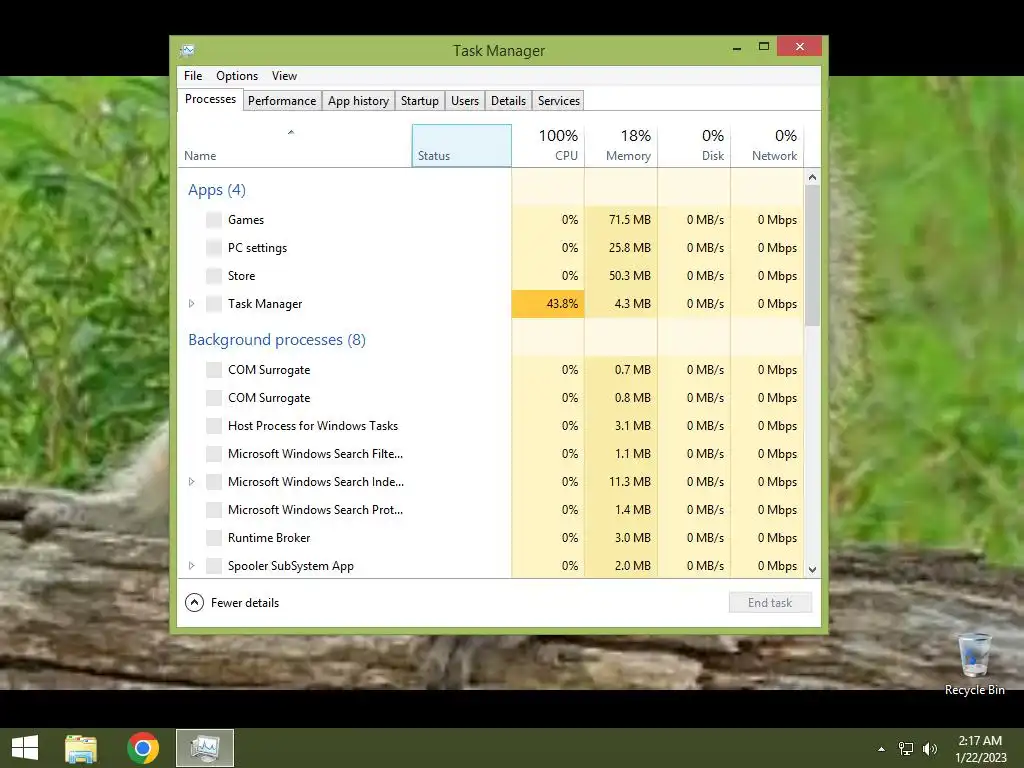Image resolution: width=1024 pixels, height=768 pixels.
Task: Expand Microsoft Windows Search Indexer entry
Action: pyautogui.click(x=191, y=482)
